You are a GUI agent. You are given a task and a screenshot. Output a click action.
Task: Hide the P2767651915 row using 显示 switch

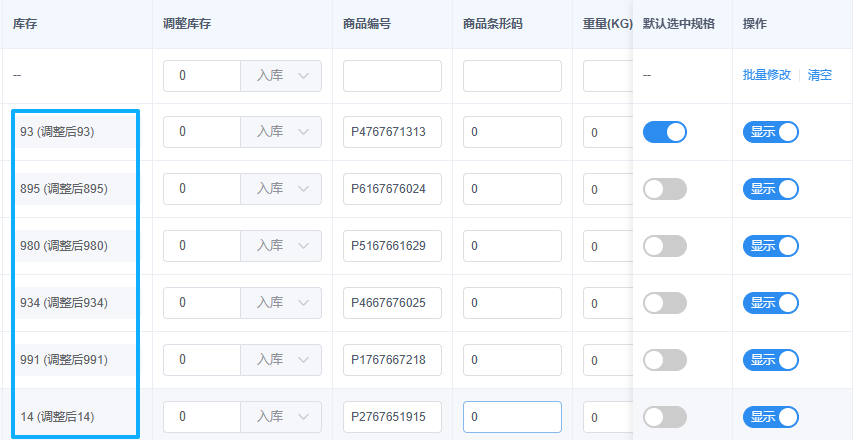(770, 417)
